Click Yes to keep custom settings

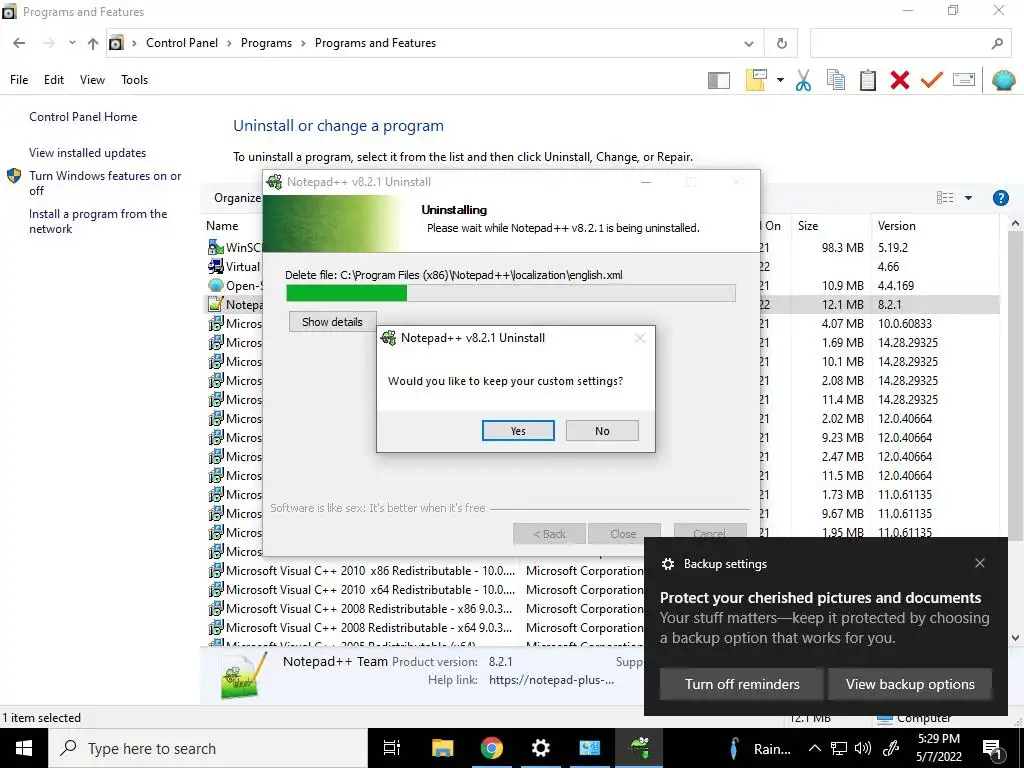click(518, 430)
